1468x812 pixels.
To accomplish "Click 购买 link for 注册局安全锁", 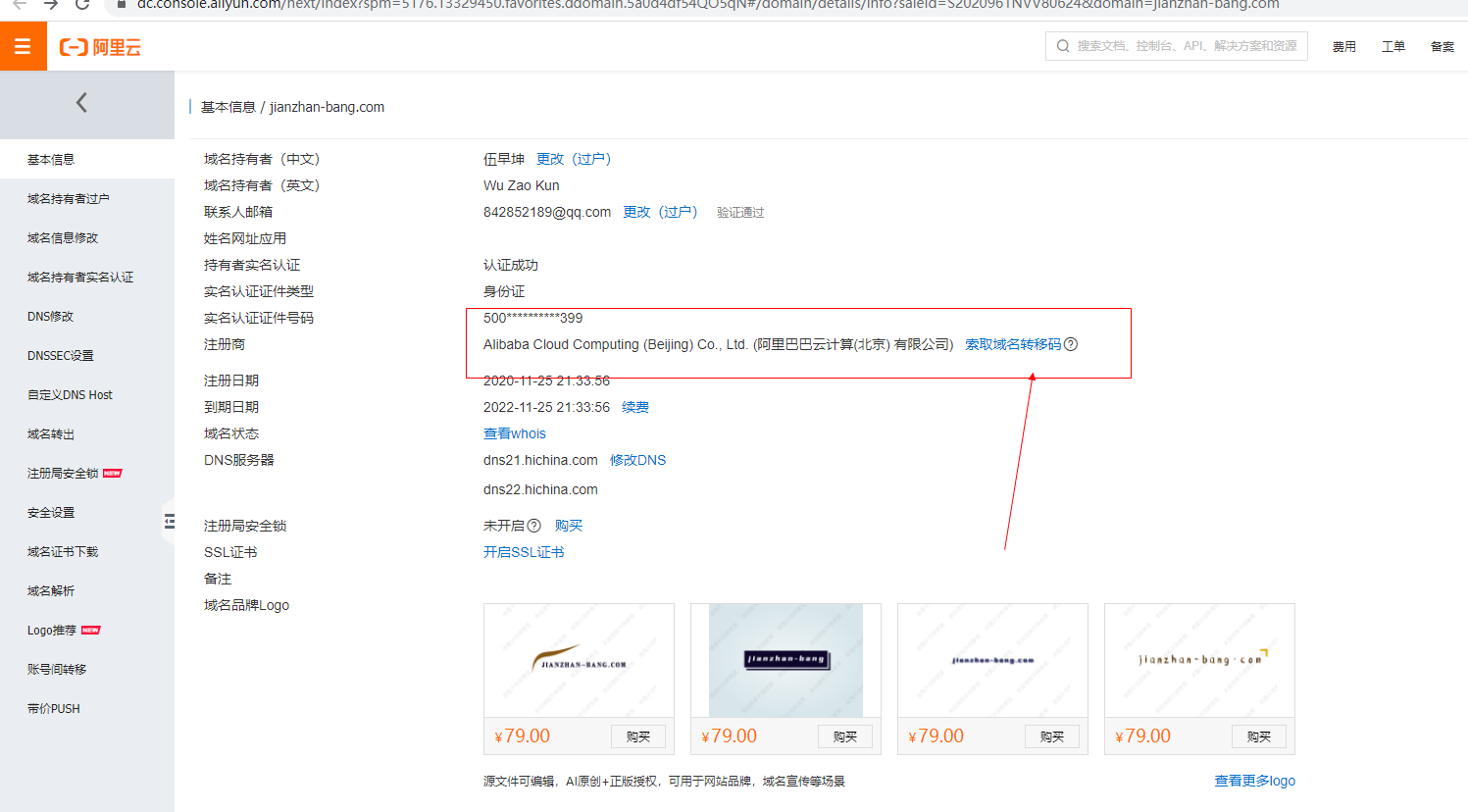I will click(x=569, y=526).
